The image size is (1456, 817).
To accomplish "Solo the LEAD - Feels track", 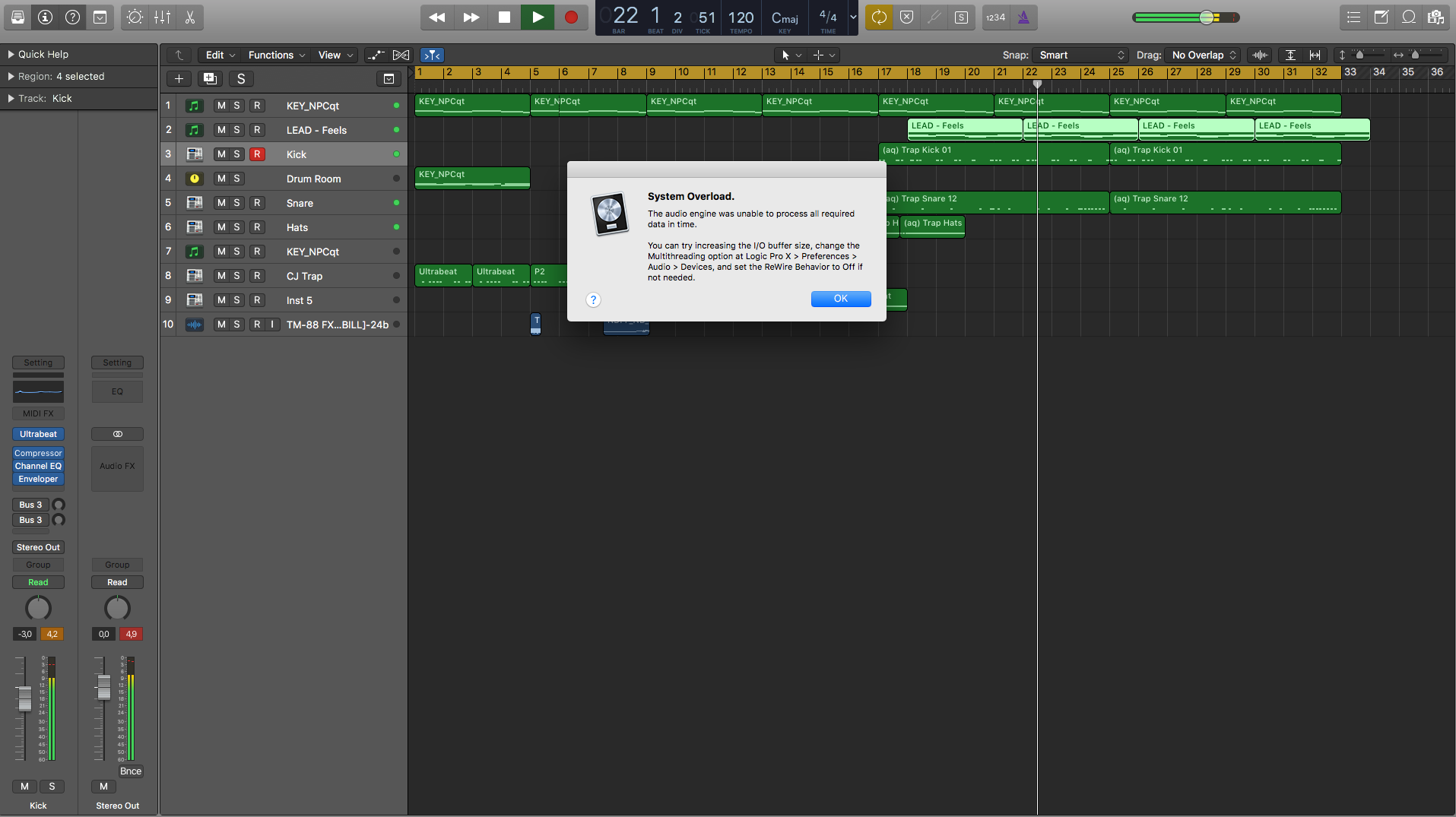I will 237,130.
